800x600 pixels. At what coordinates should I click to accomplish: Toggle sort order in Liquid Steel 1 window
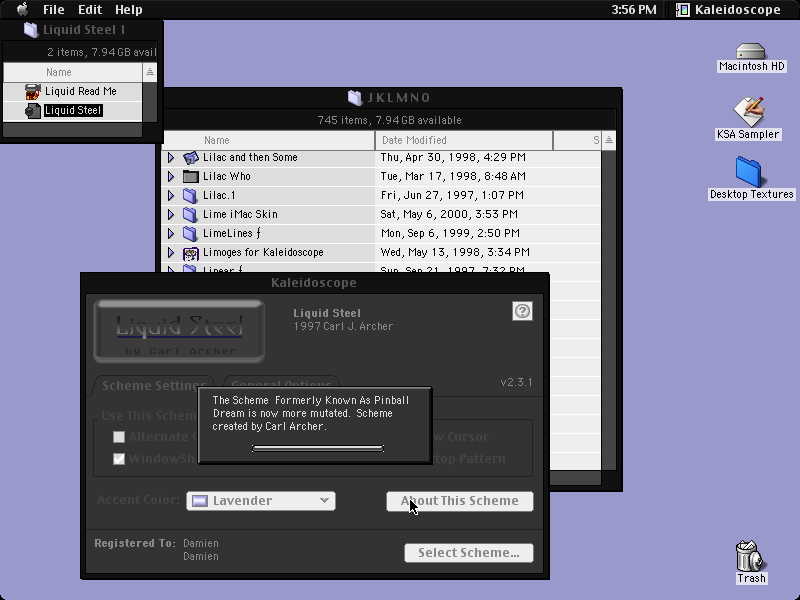pyautogui.click(x=150, y=72)
